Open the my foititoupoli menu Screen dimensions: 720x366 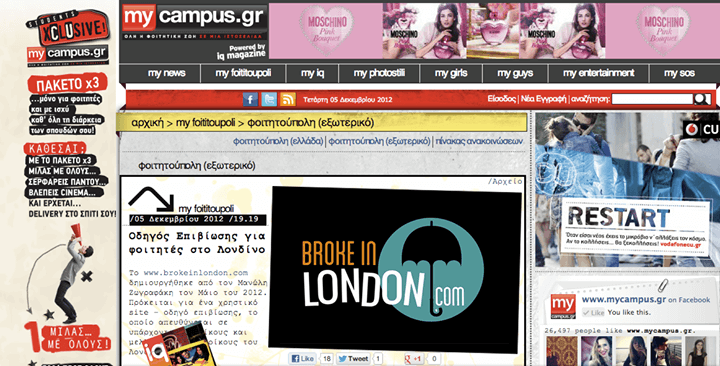point(243,73)
